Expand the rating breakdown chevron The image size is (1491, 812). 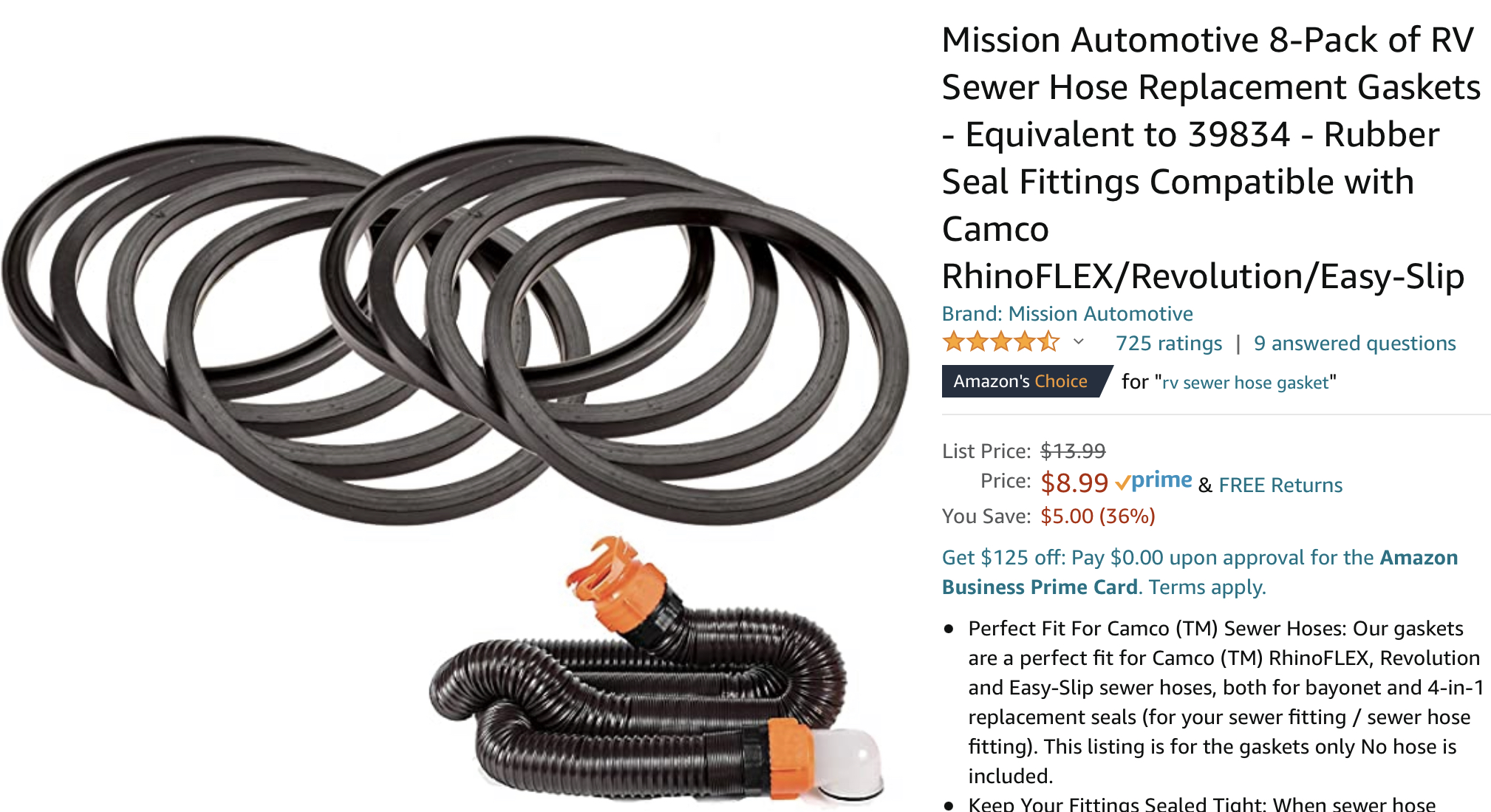(x=1079, y=341)
